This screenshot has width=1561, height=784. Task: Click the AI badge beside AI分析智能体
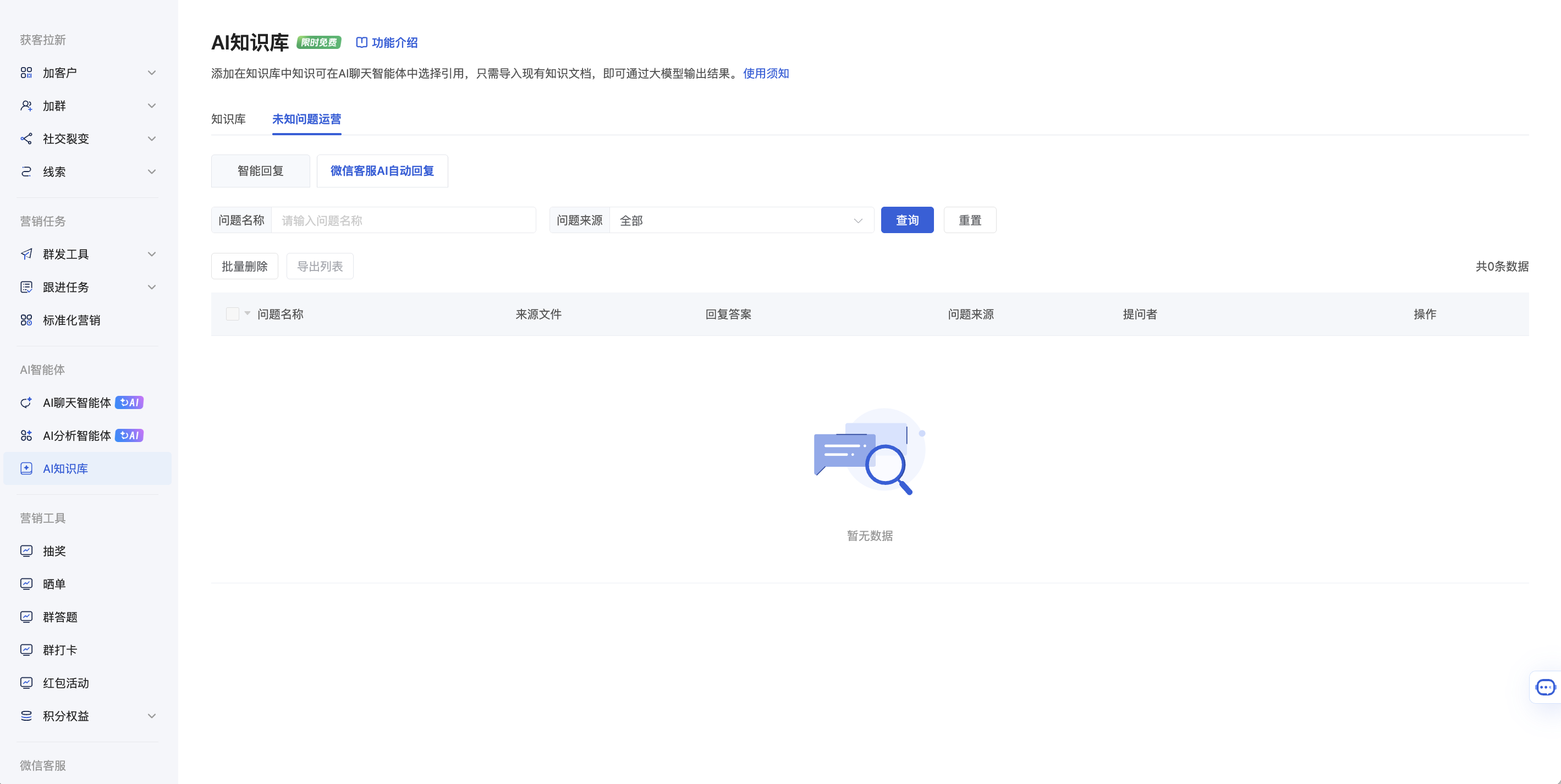click(129, 435)
